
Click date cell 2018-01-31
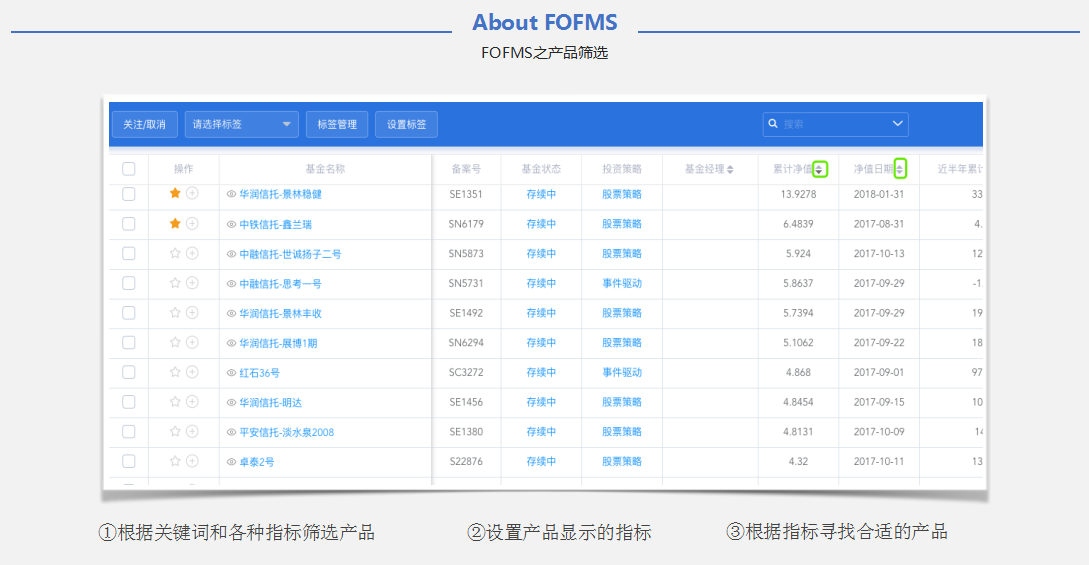[x=879, y=194]
